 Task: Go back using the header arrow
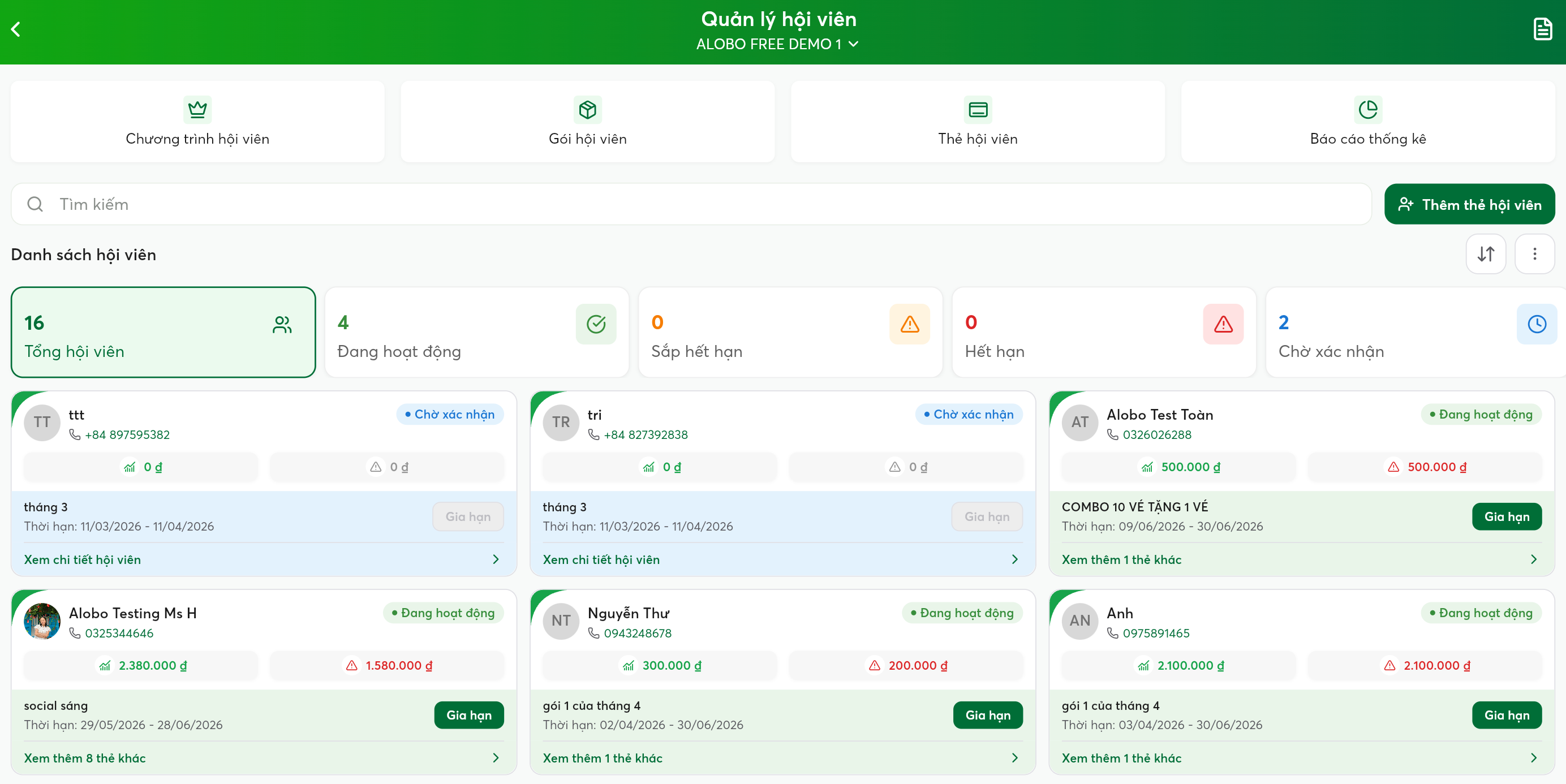point(16,29)
